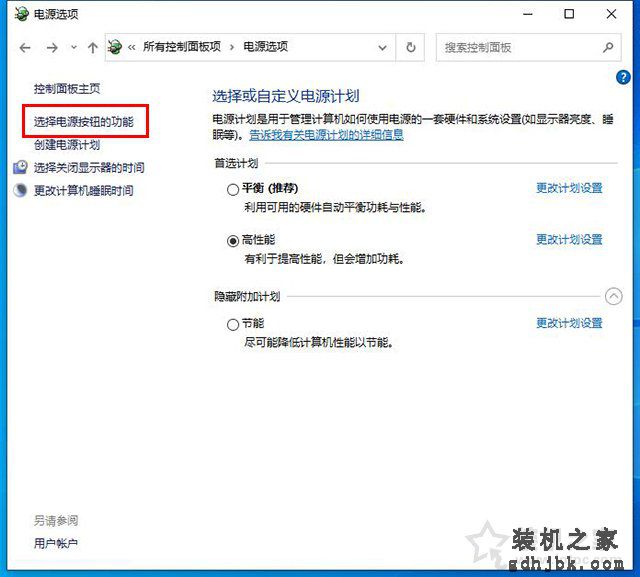Select the 高性能 power plan radio button
Image resolution: width=640 pixels, height=577 pixels.
pyautogui.click(x=233, y=241)
